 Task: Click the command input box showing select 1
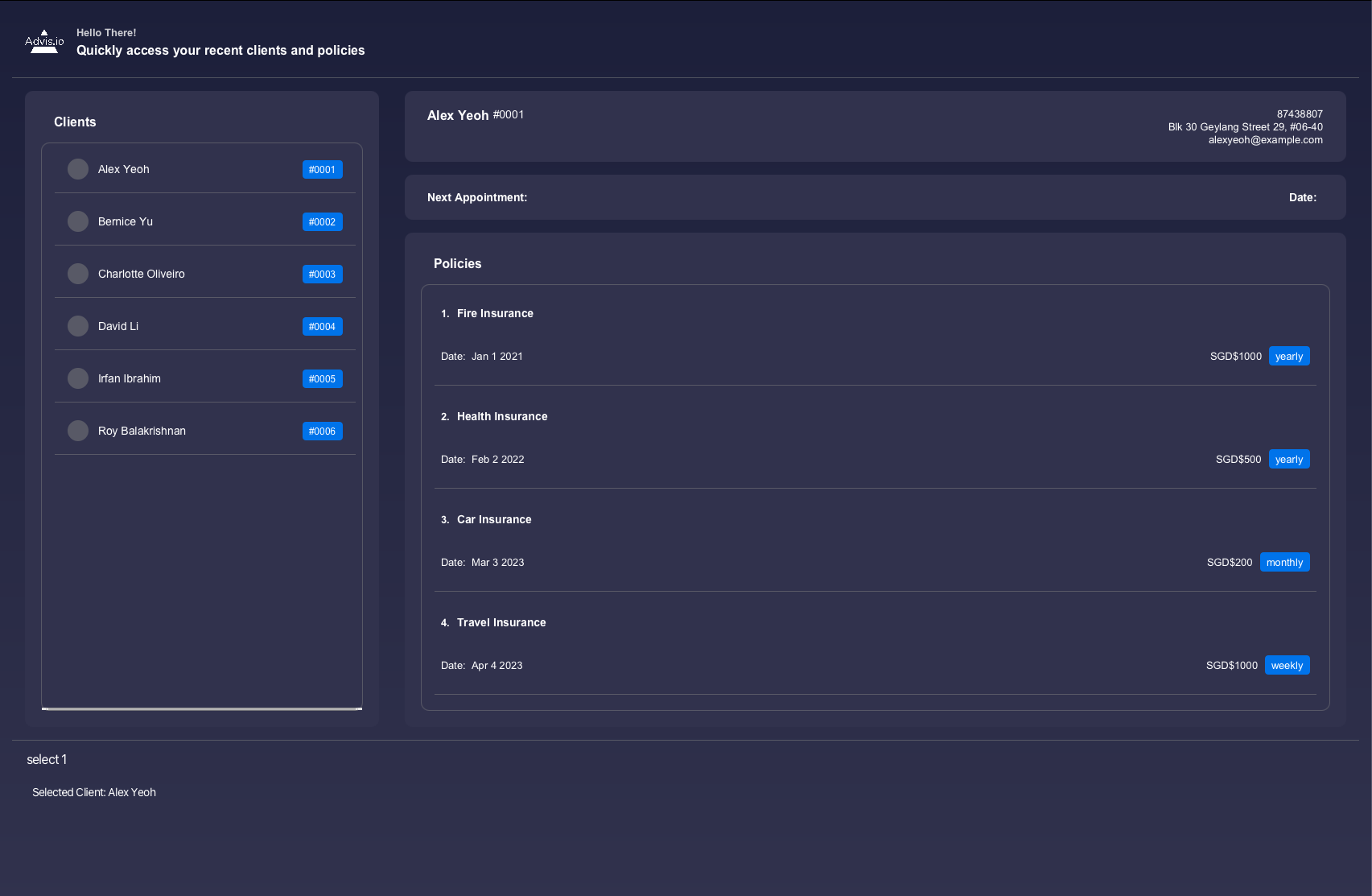(686, 760)
